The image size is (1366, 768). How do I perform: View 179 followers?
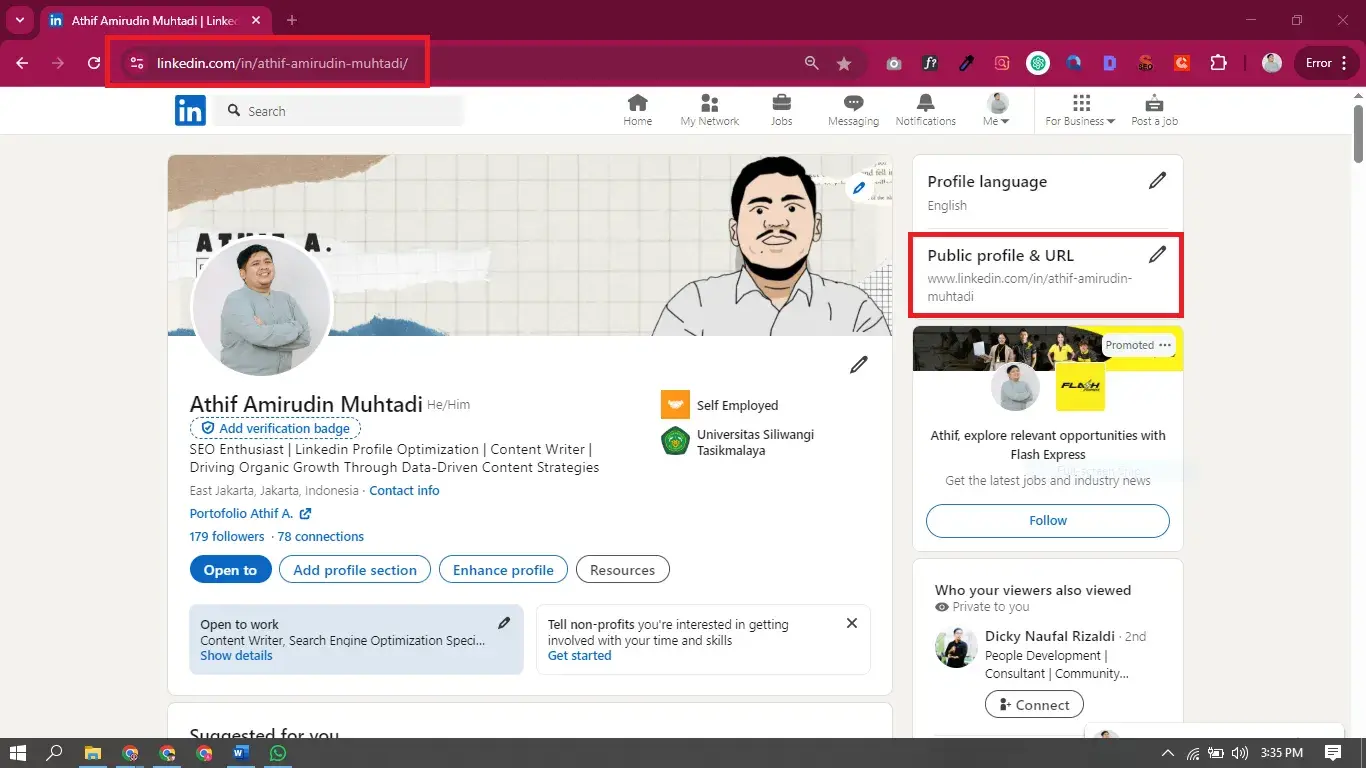click(x=227, y=537)
